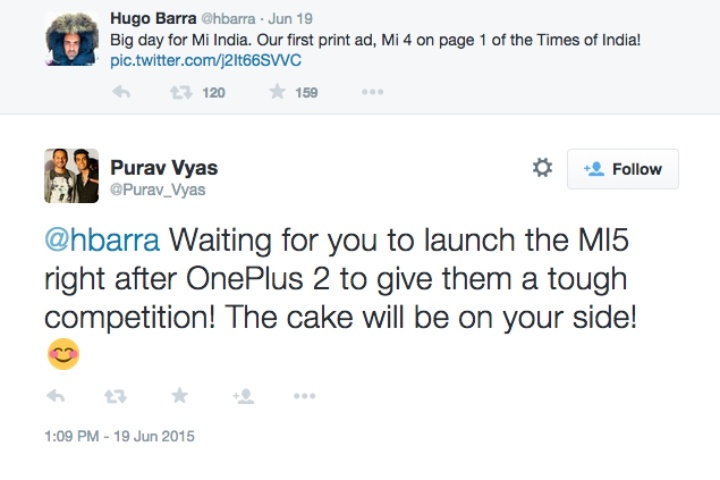This screenshot has width=720, height=480.
Task: Open the 1:09 PM - 19 Jun 2015 timestamp
Action: click(x=119, y=436)
